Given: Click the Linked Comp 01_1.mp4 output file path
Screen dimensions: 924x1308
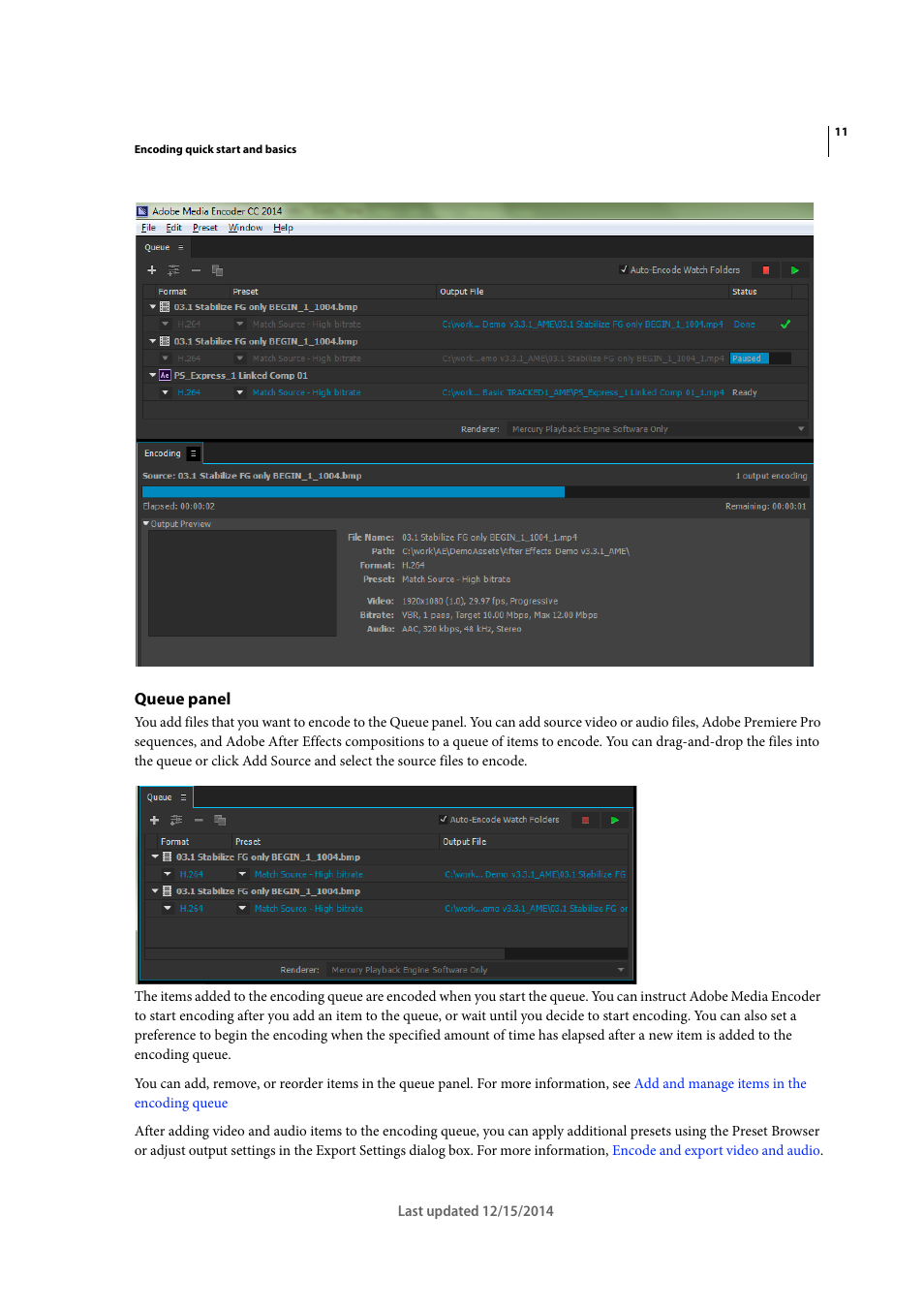Looking at the screenshot, I should (582, 392).
